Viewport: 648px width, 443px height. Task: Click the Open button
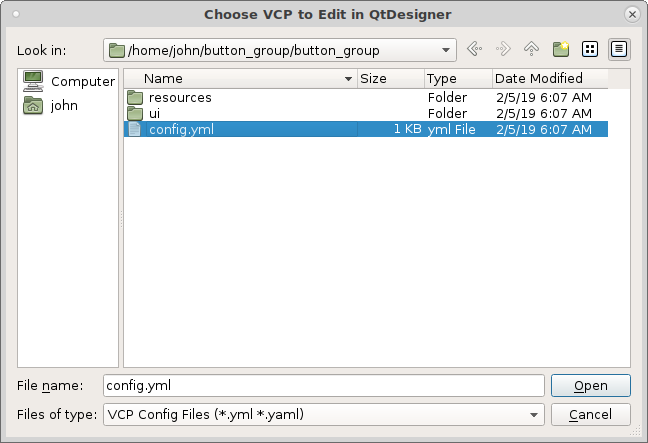pos(591,386)
